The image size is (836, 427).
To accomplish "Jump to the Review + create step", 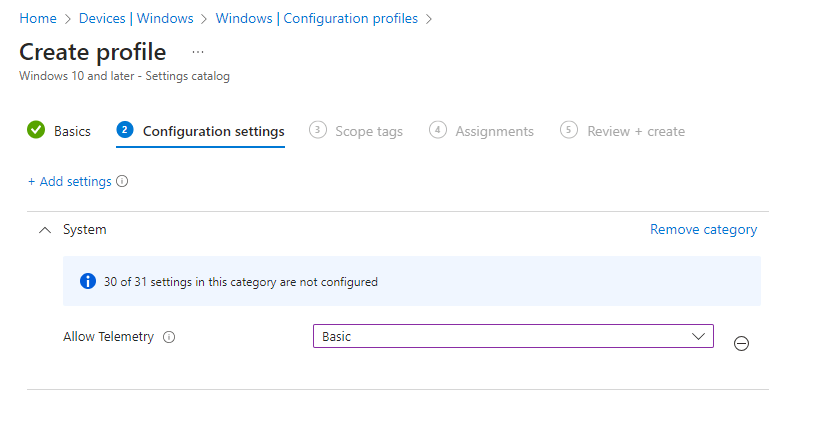I will (635, 131).
